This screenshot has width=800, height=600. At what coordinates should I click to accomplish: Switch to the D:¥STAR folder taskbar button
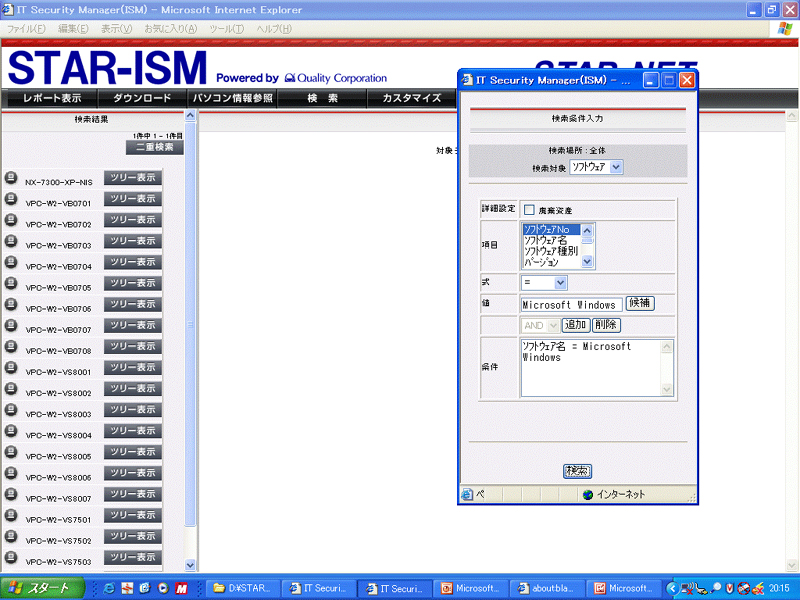coord(244,588)
